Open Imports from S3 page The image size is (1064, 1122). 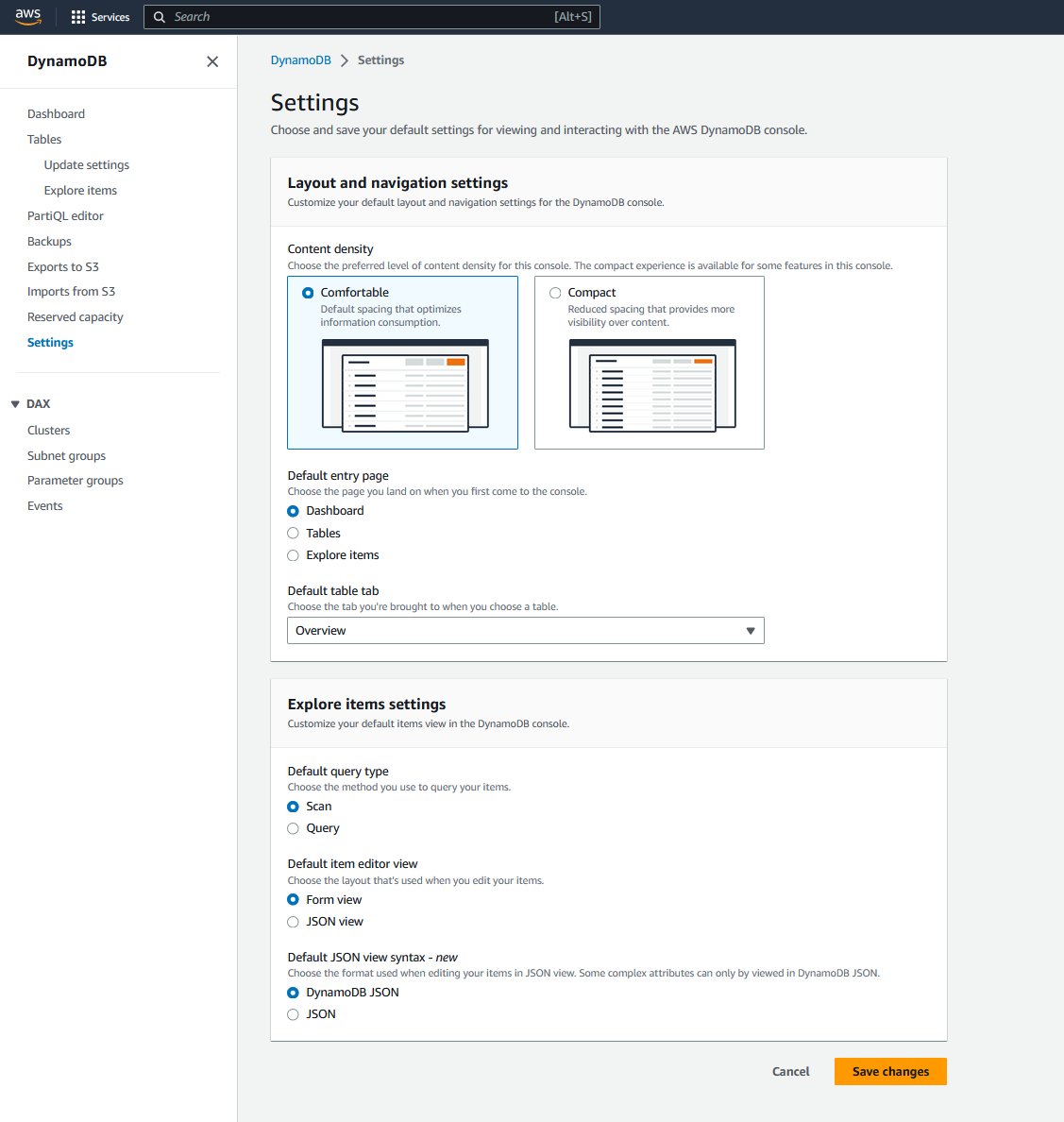71,291
